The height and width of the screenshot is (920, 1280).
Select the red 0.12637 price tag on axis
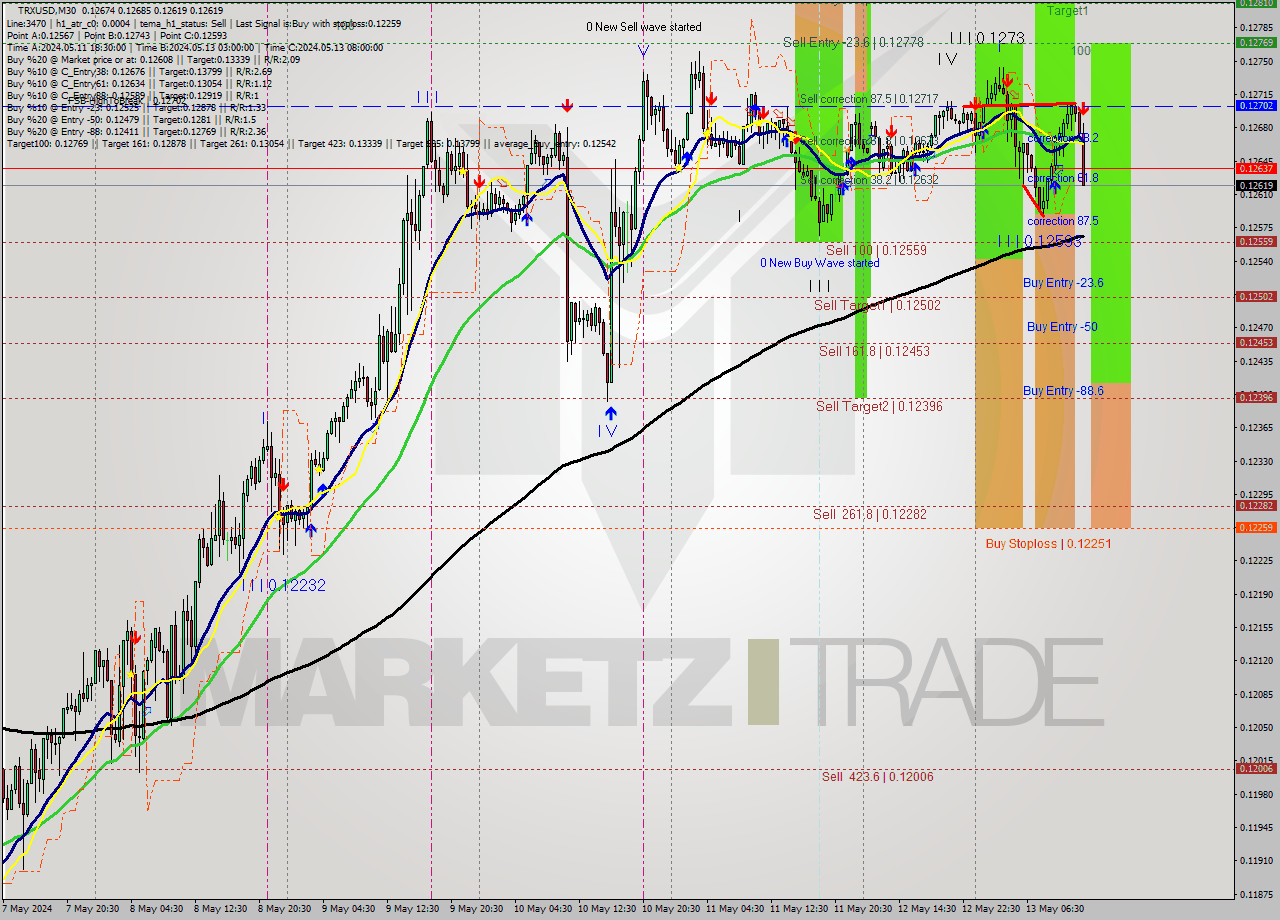coord(1256,168)
